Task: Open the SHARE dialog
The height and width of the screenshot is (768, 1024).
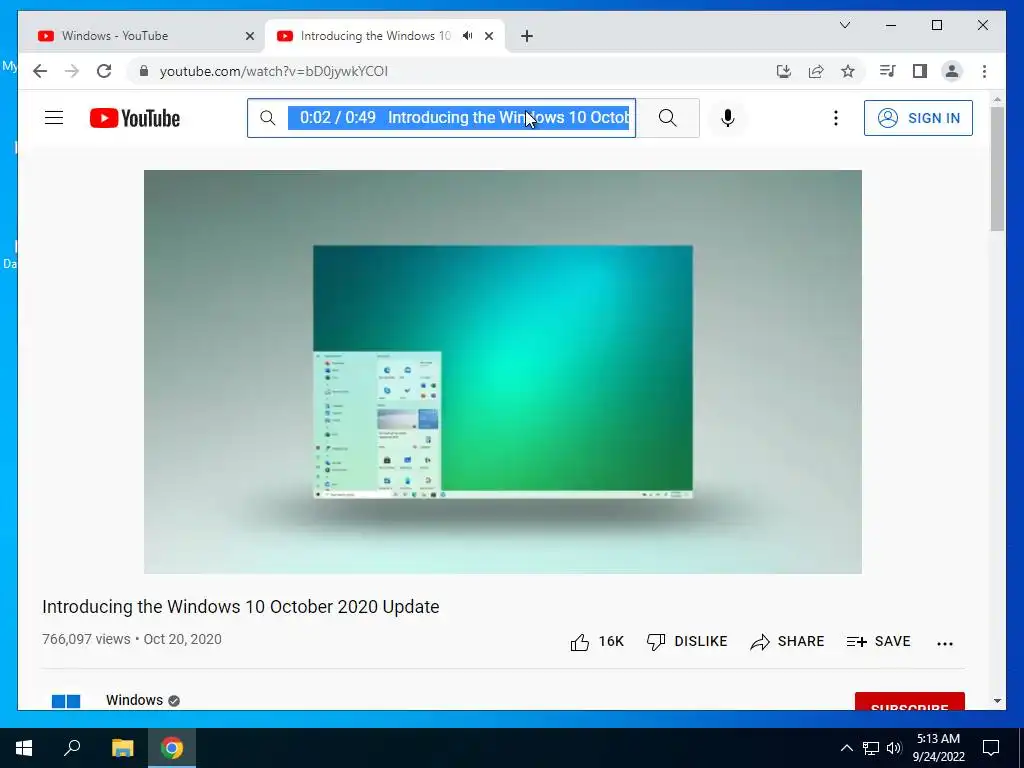Action: (787, 642)
